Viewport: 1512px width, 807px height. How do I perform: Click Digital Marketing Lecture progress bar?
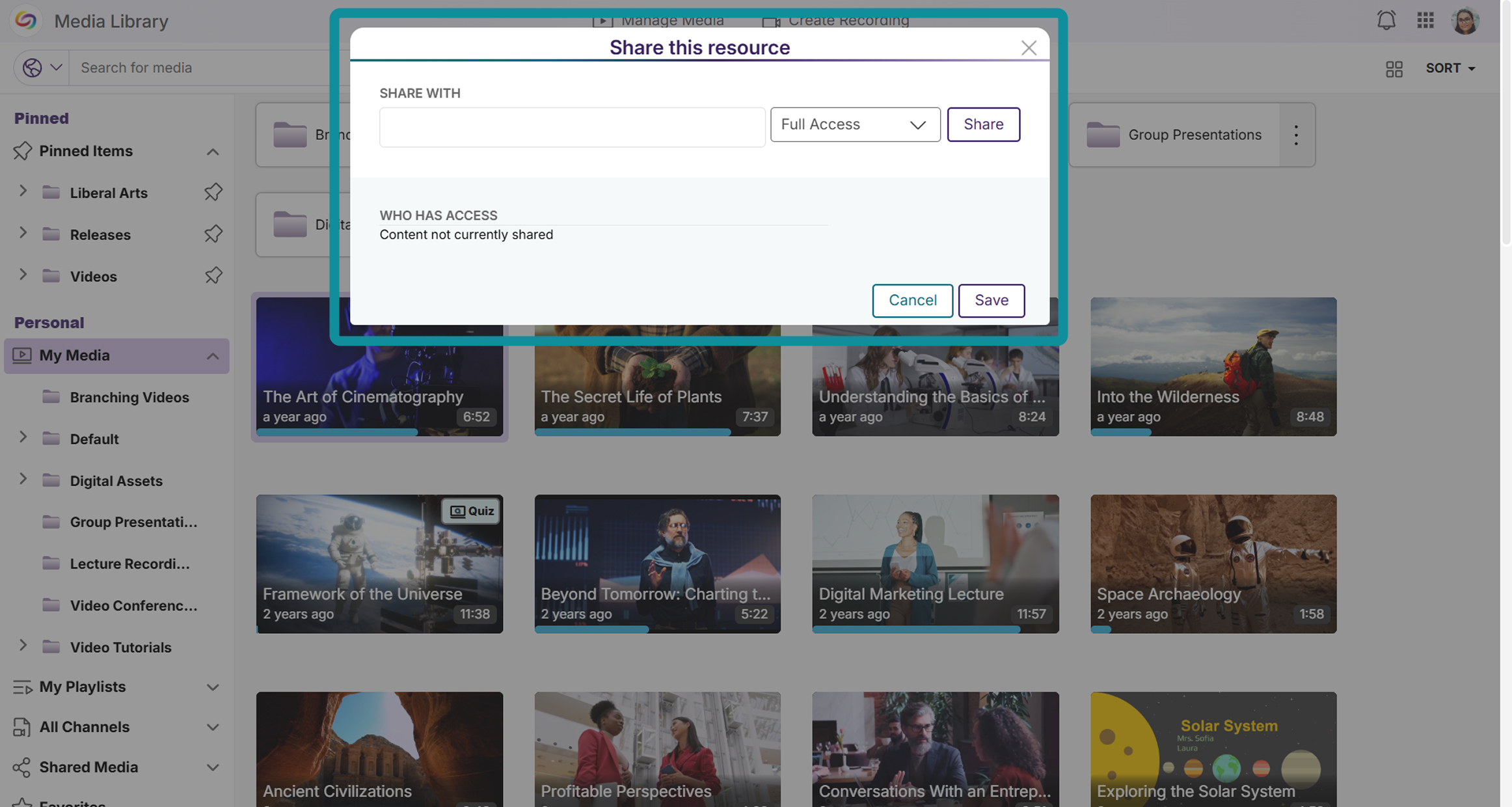click(x=916, y=629)
